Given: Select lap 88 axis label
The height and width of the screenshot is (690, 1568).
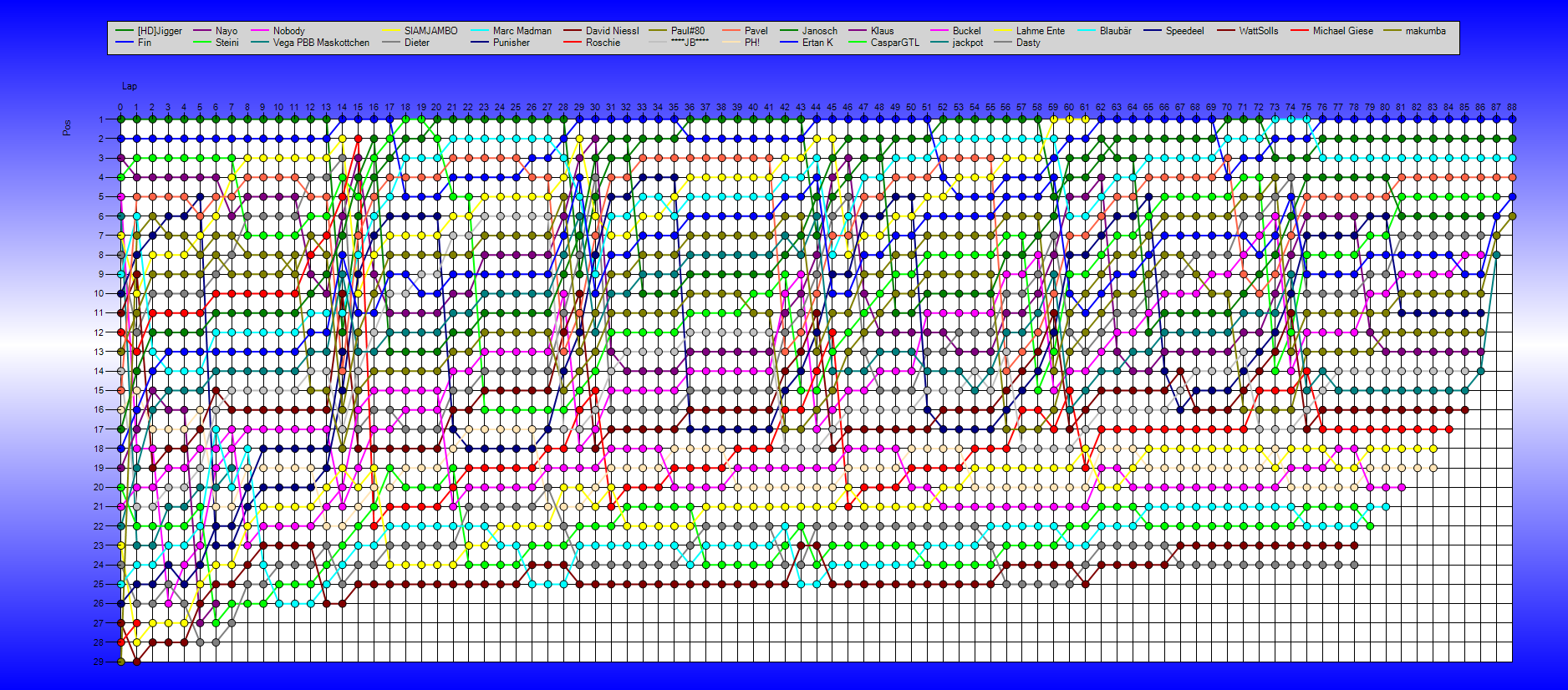Looking at the screenshot, I should coord(1512,108).
